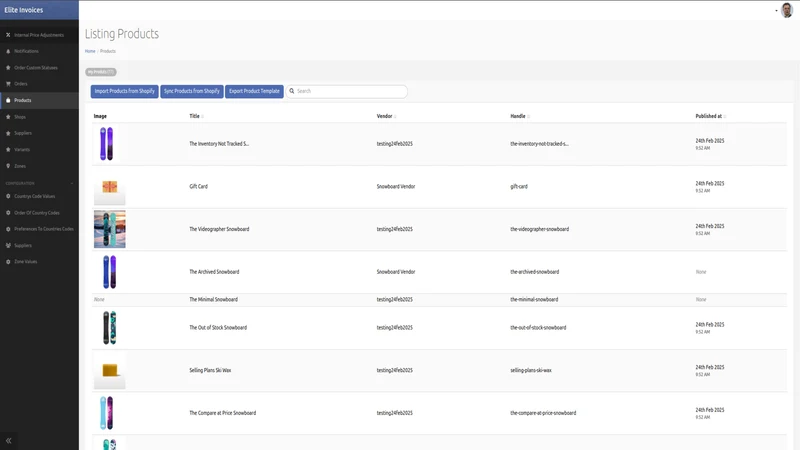Click the people icon for configuration Suppliers
Image resolution: width=800 pixels, height=450 pixels.
pyautogui.click(x=8, y=245)
